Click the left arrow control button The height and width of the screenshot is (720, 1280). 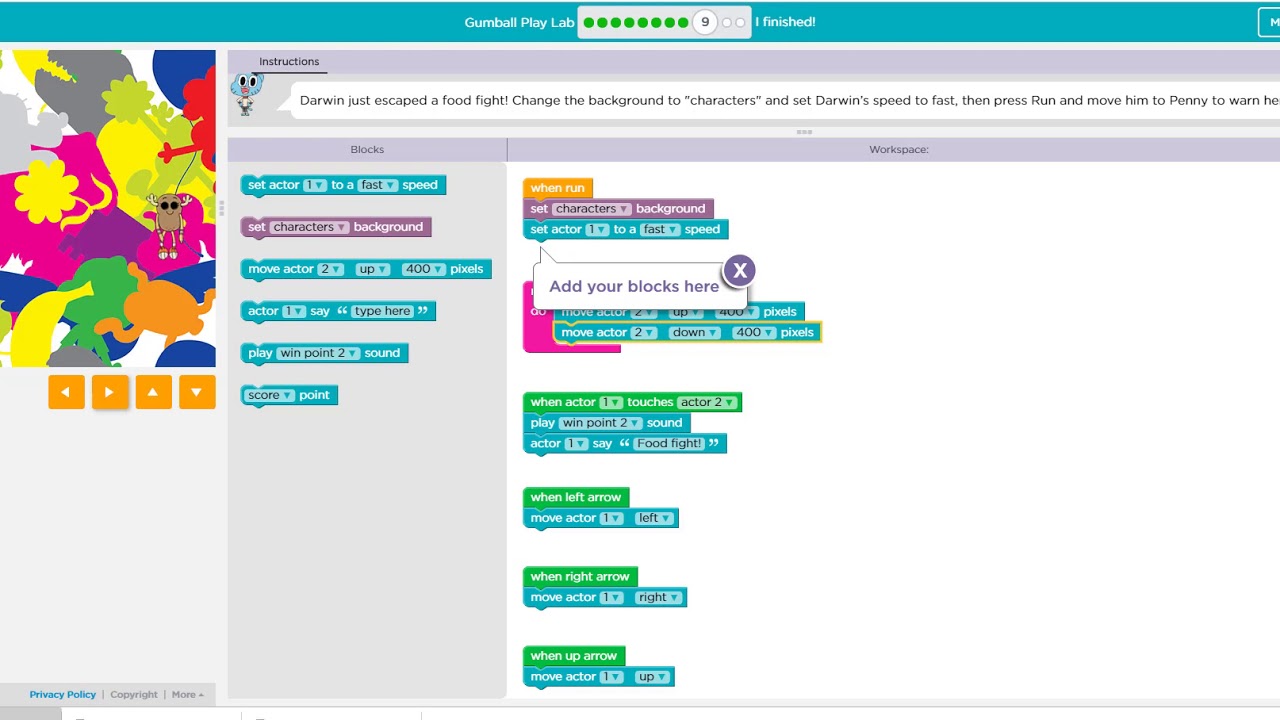(x=66, y=392)
